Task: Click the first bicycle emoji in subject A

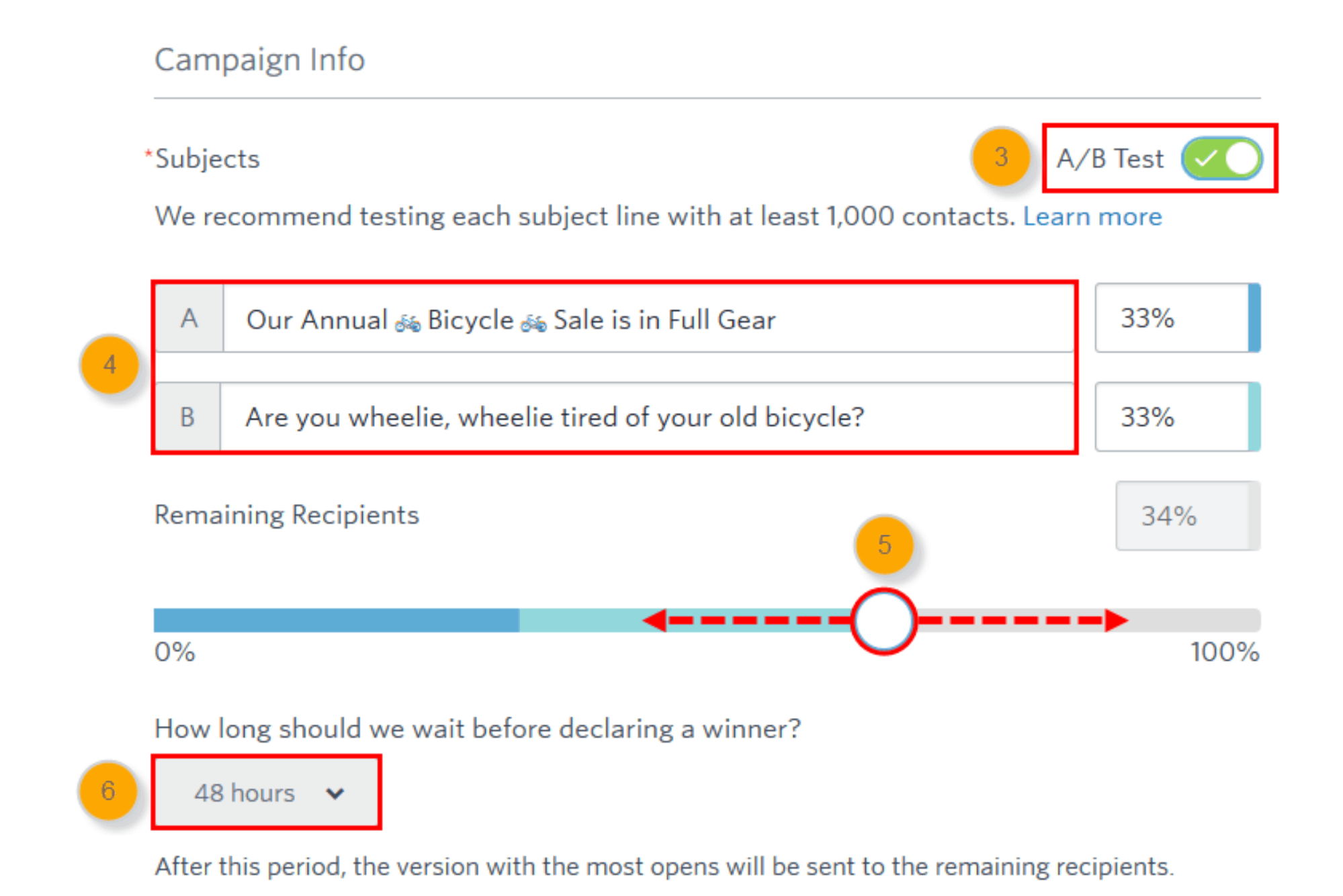Action: pyautogui.click(x=408, y=322)
